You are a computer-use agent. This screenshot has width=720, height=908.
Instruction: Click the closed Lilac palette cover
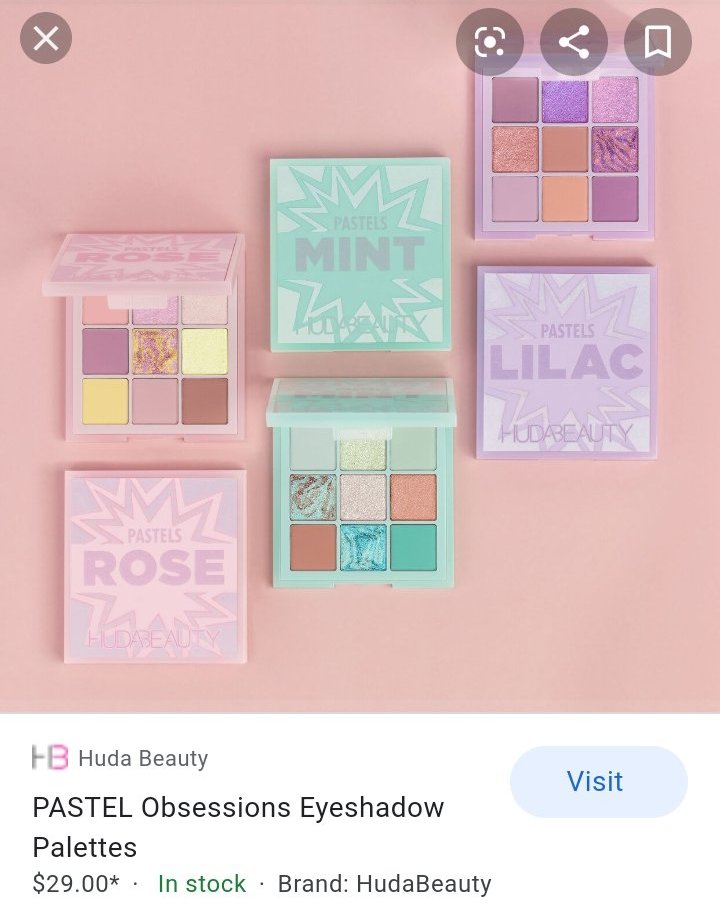(x=567, y=363)
